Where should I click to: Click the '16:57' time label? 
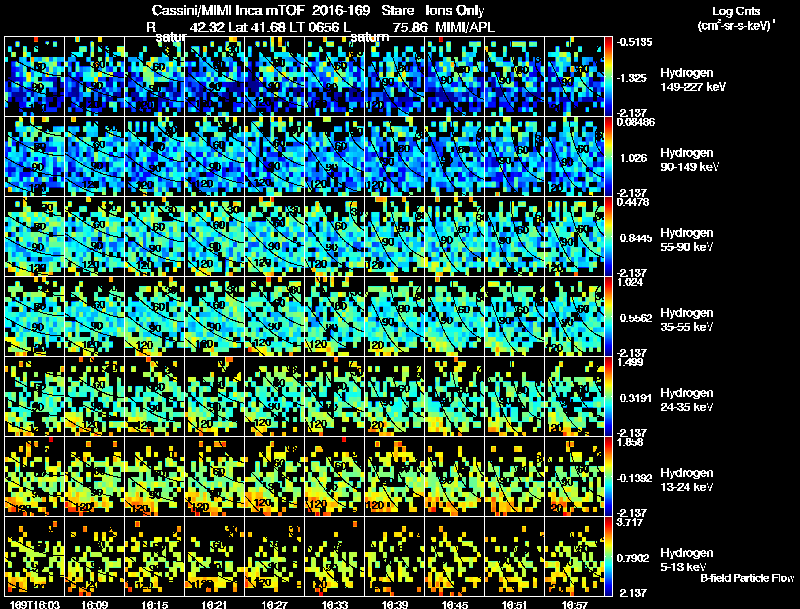point(574,605)
